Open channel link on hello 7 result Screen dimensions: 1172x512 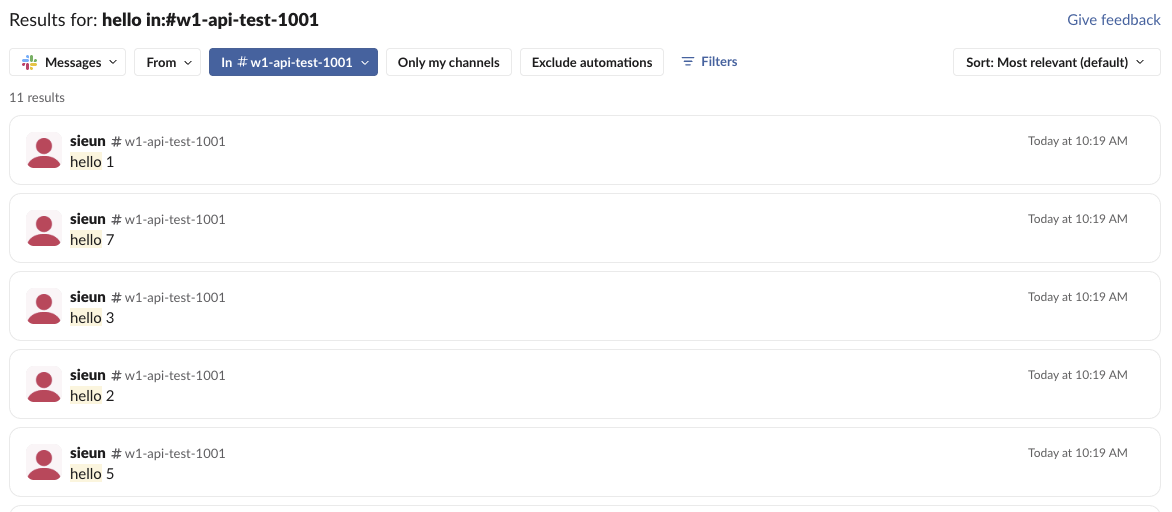pyautogui.click(x=168, y=219)
